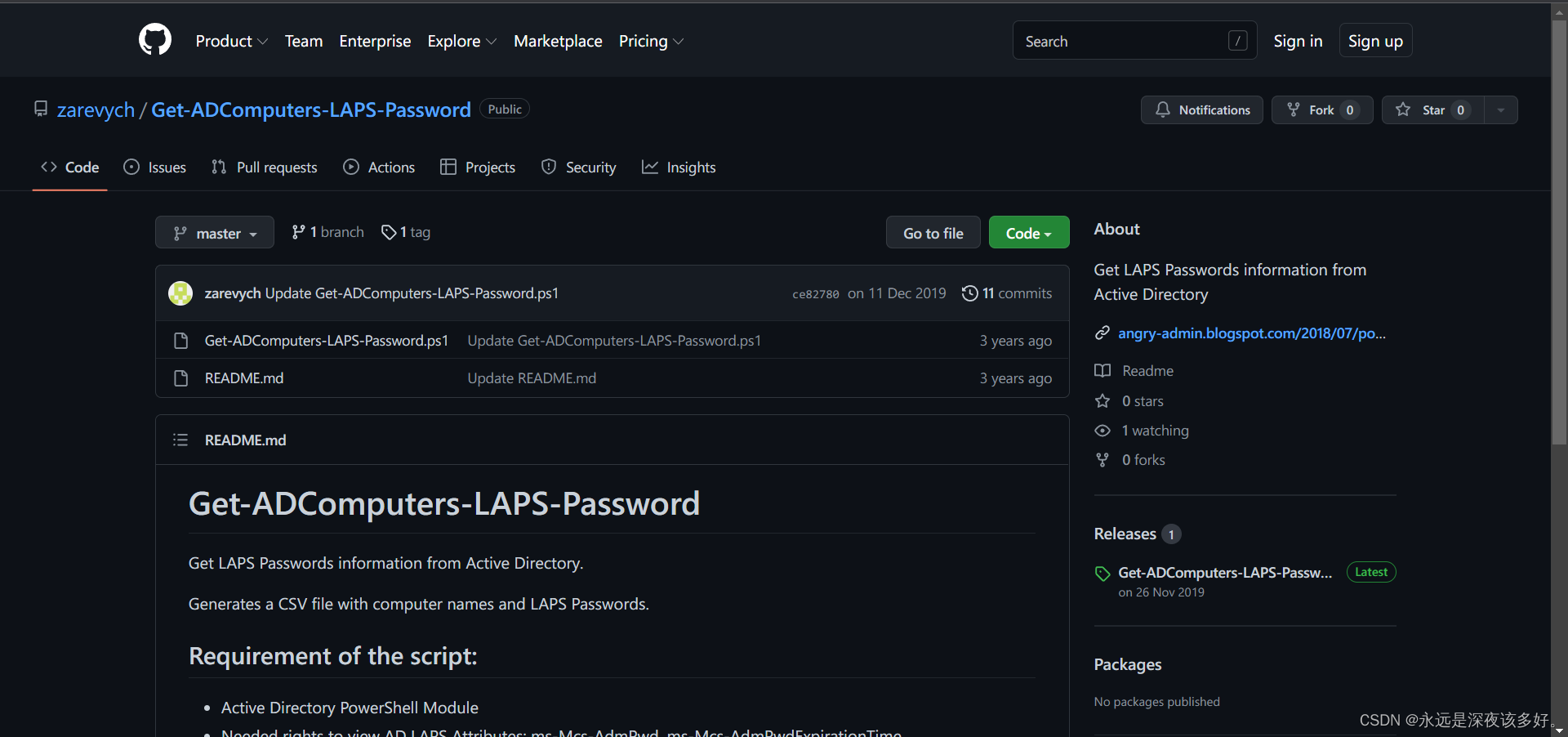View the 11 commits history
This screenshot has height=737, width=1568.
[1007, 293]
